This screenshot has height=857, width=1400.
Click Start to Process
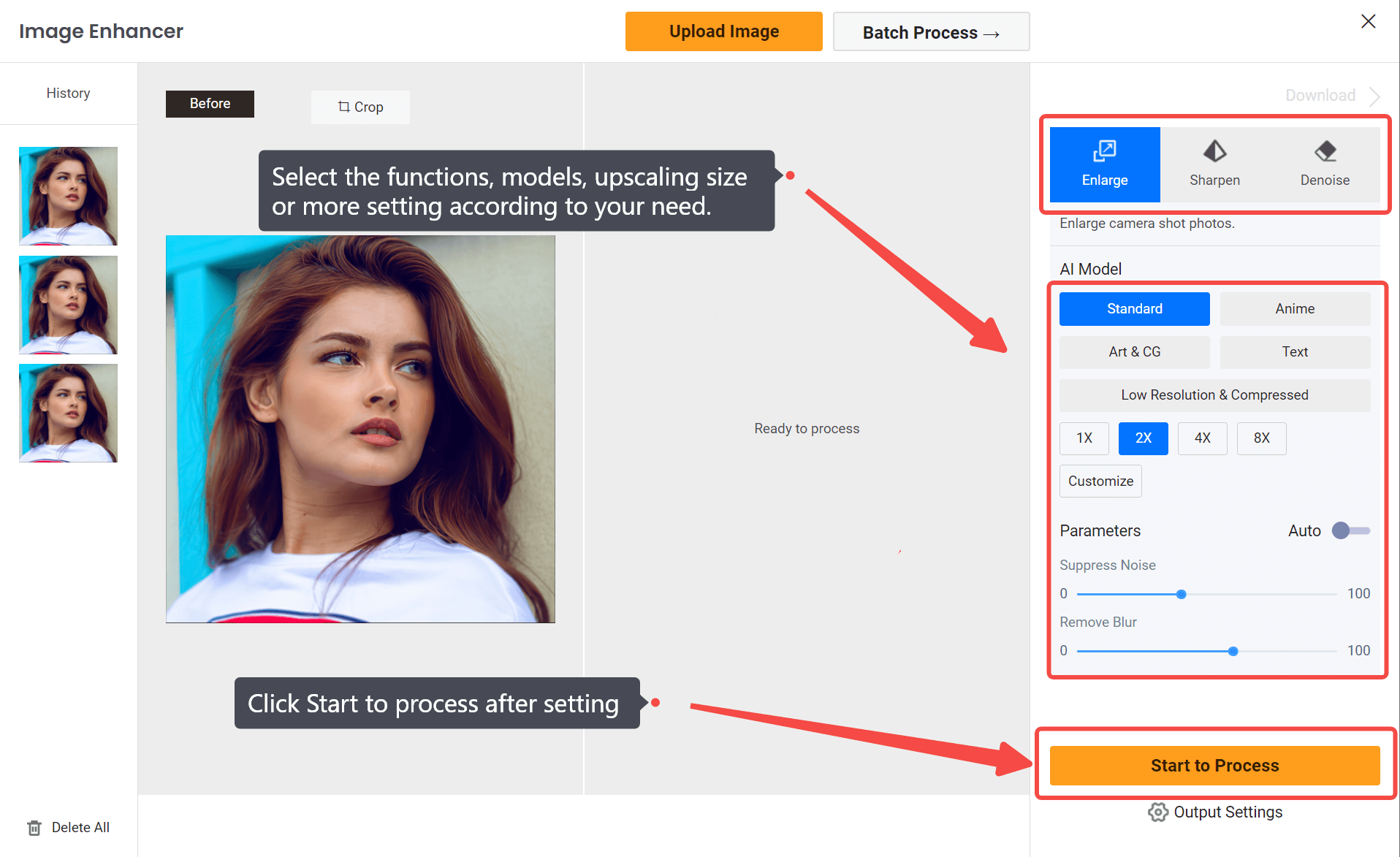[1214, 765]
